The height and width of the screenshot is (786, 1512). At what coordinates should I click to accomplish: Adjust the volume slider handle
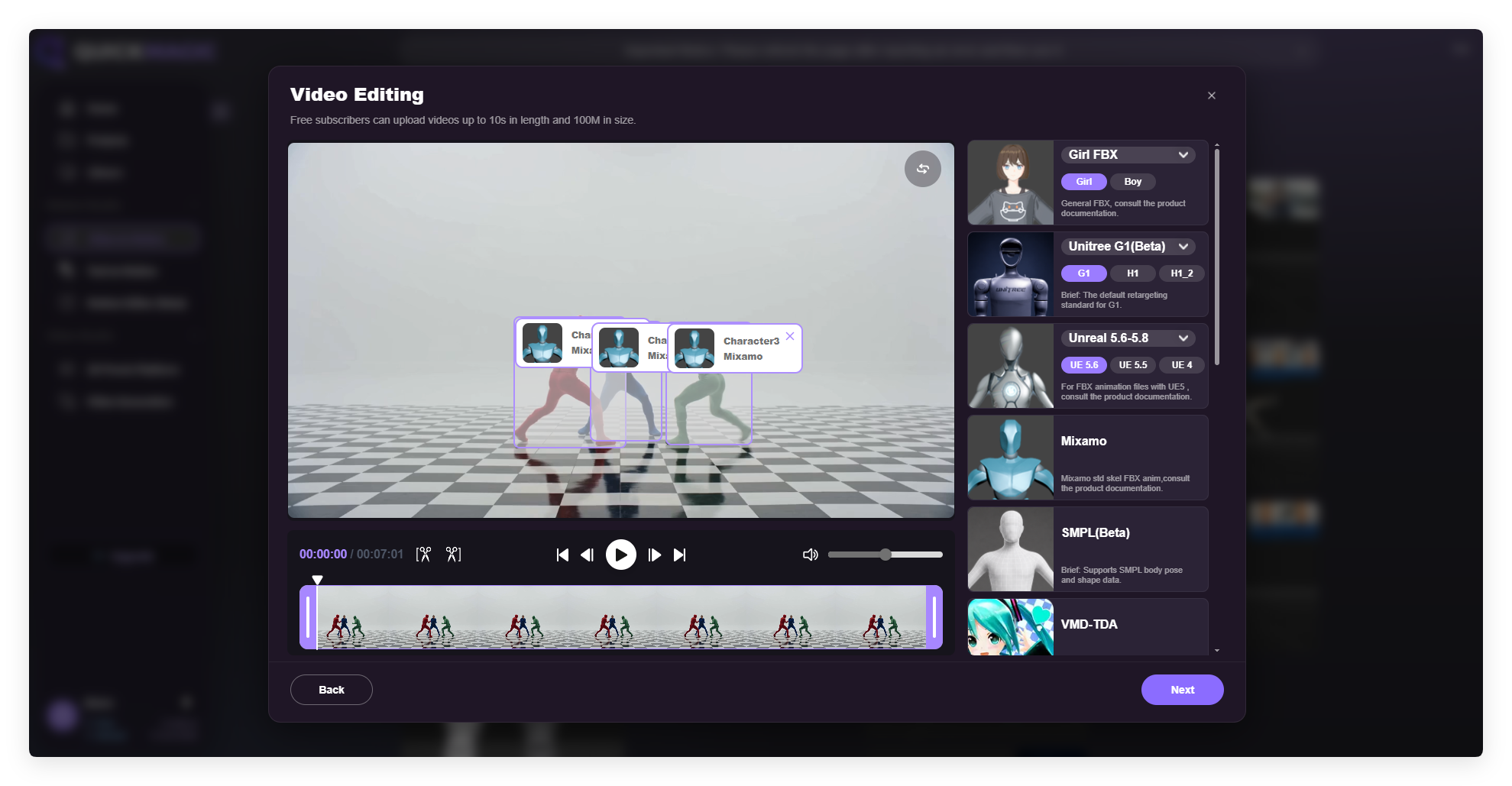pos(885,555)
